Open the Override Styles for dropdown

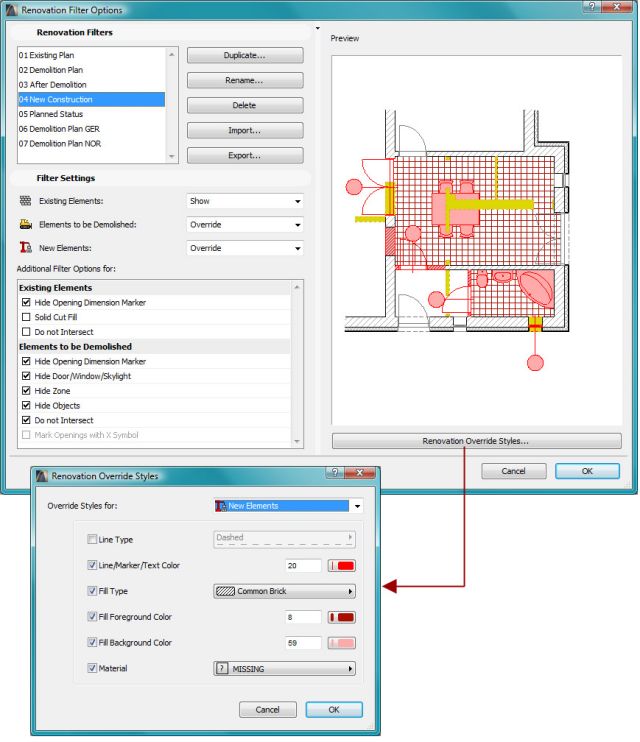[288, 506]
